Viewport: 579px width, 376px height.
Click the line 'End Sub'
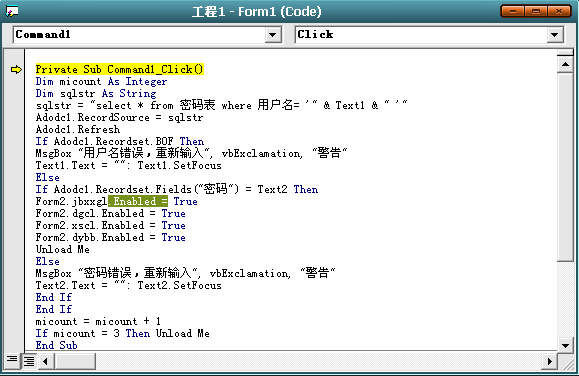tap(56, 345)
